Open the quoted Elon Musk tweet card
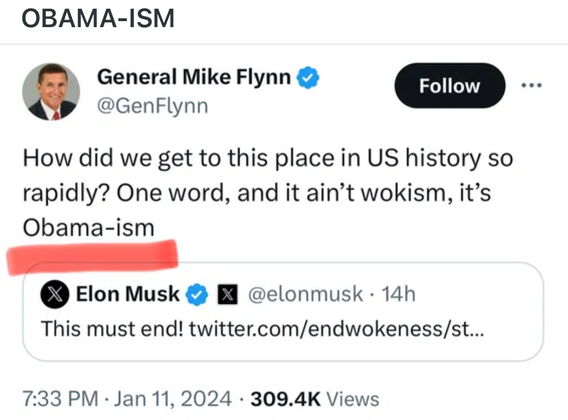 283,311
